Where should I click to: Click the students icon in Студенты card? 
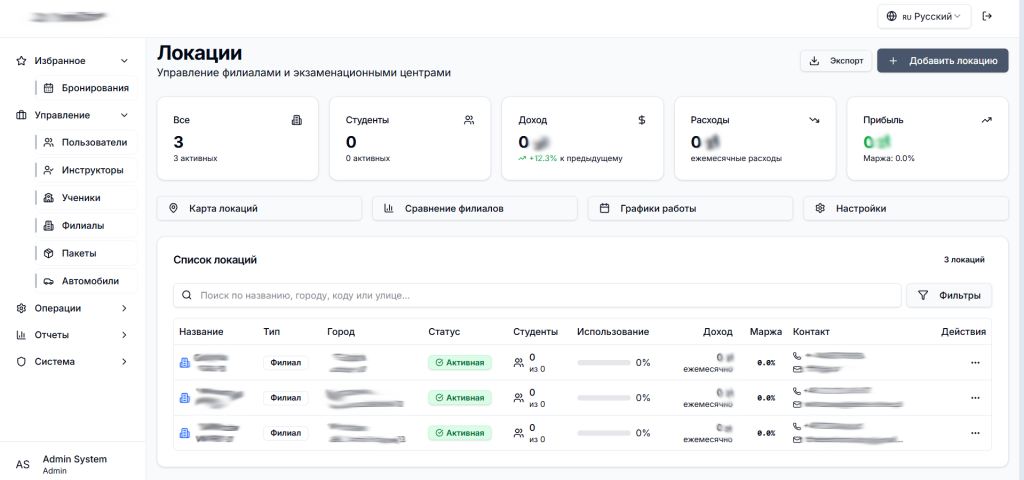[469, 120]
